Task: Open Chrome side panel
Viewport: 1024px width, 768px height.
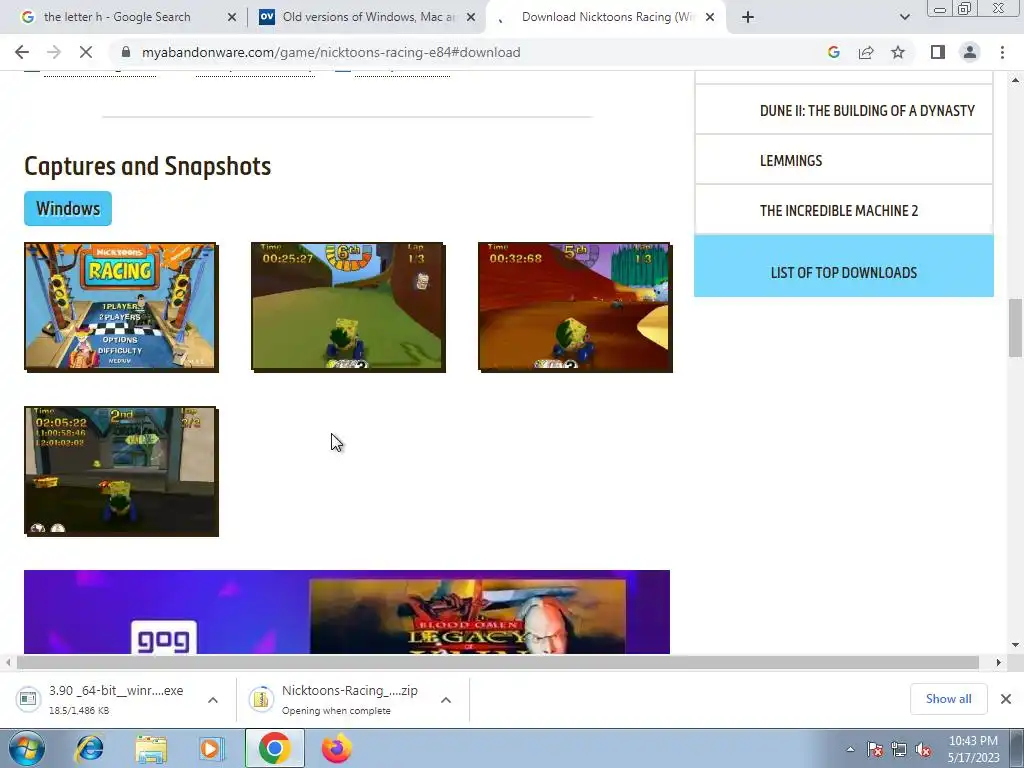Action: [938, 52]
